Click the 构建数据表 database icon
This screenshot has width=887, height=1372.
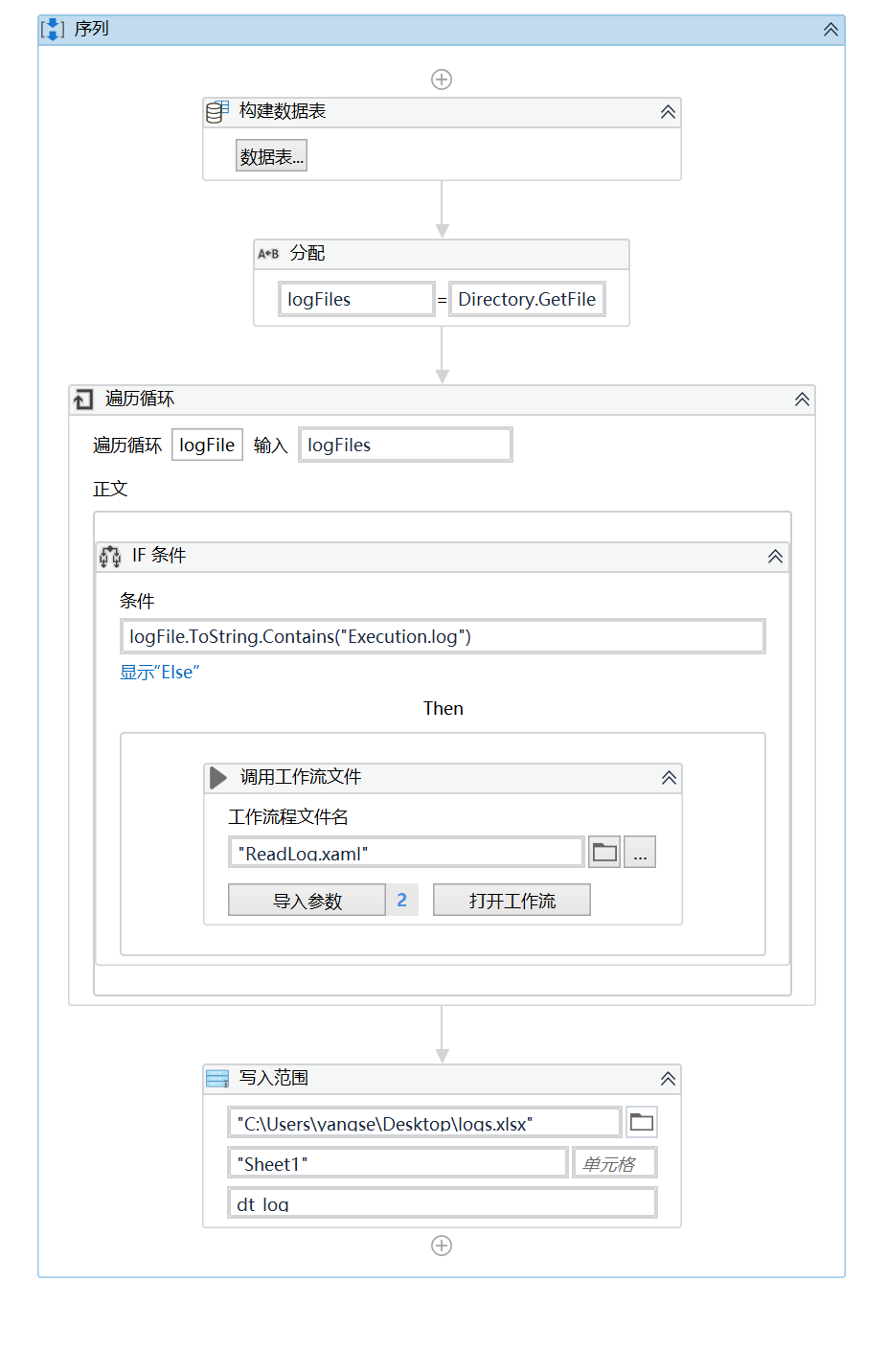pyautogui.click(x=217, y=112)
